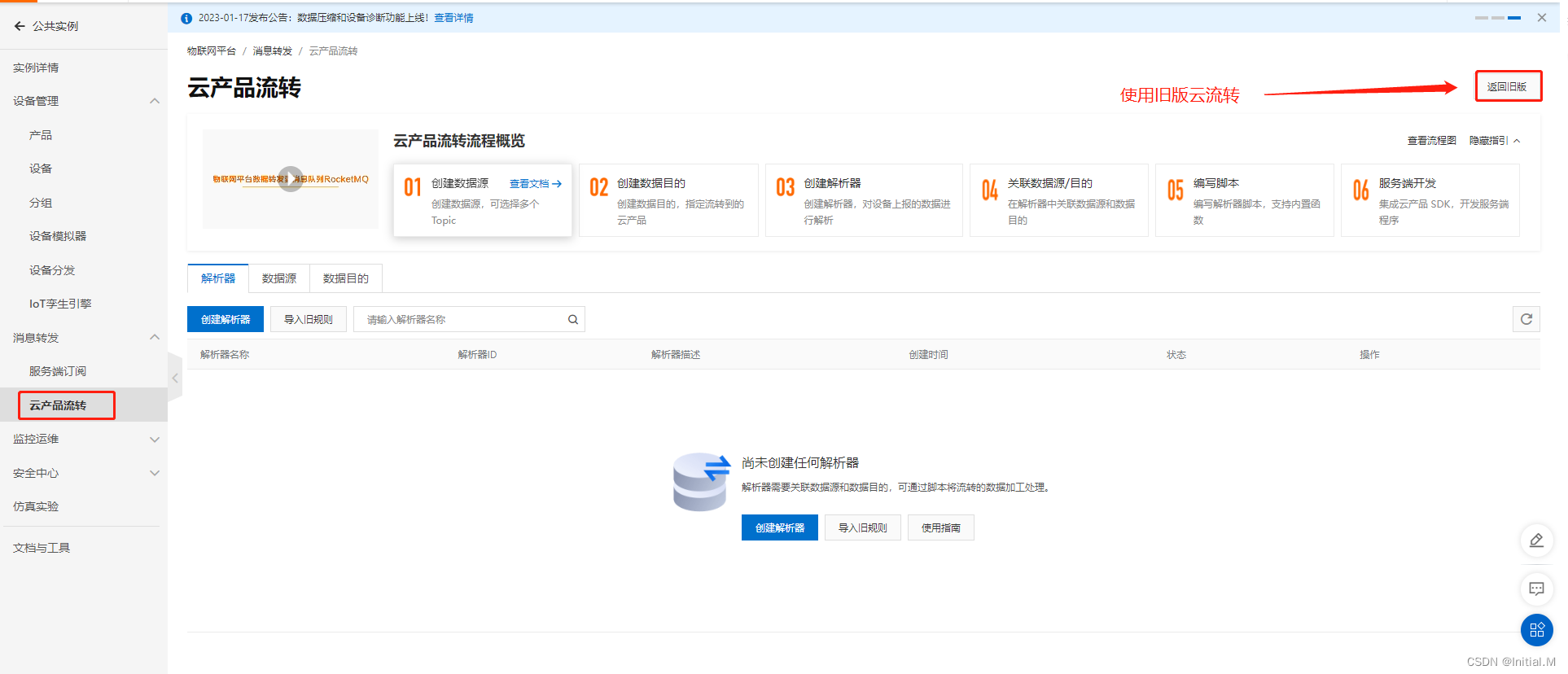The height and width of the screenshot is (674, 1568).
Task: Click the toolbar 创建解析器 button
Action: tap(226, 319)
